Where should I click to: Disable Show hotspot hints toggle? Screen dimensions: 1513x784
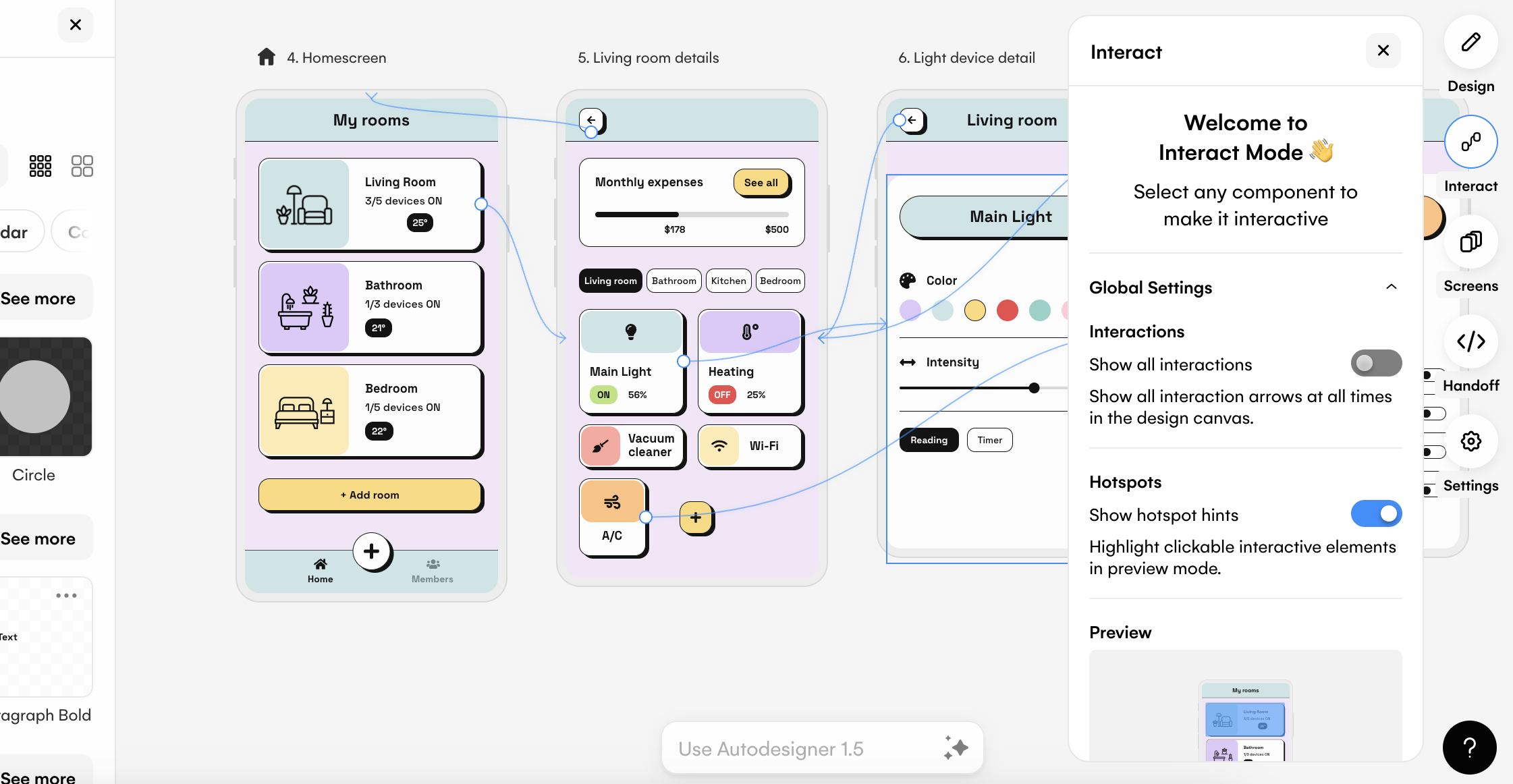[1375, 513]
